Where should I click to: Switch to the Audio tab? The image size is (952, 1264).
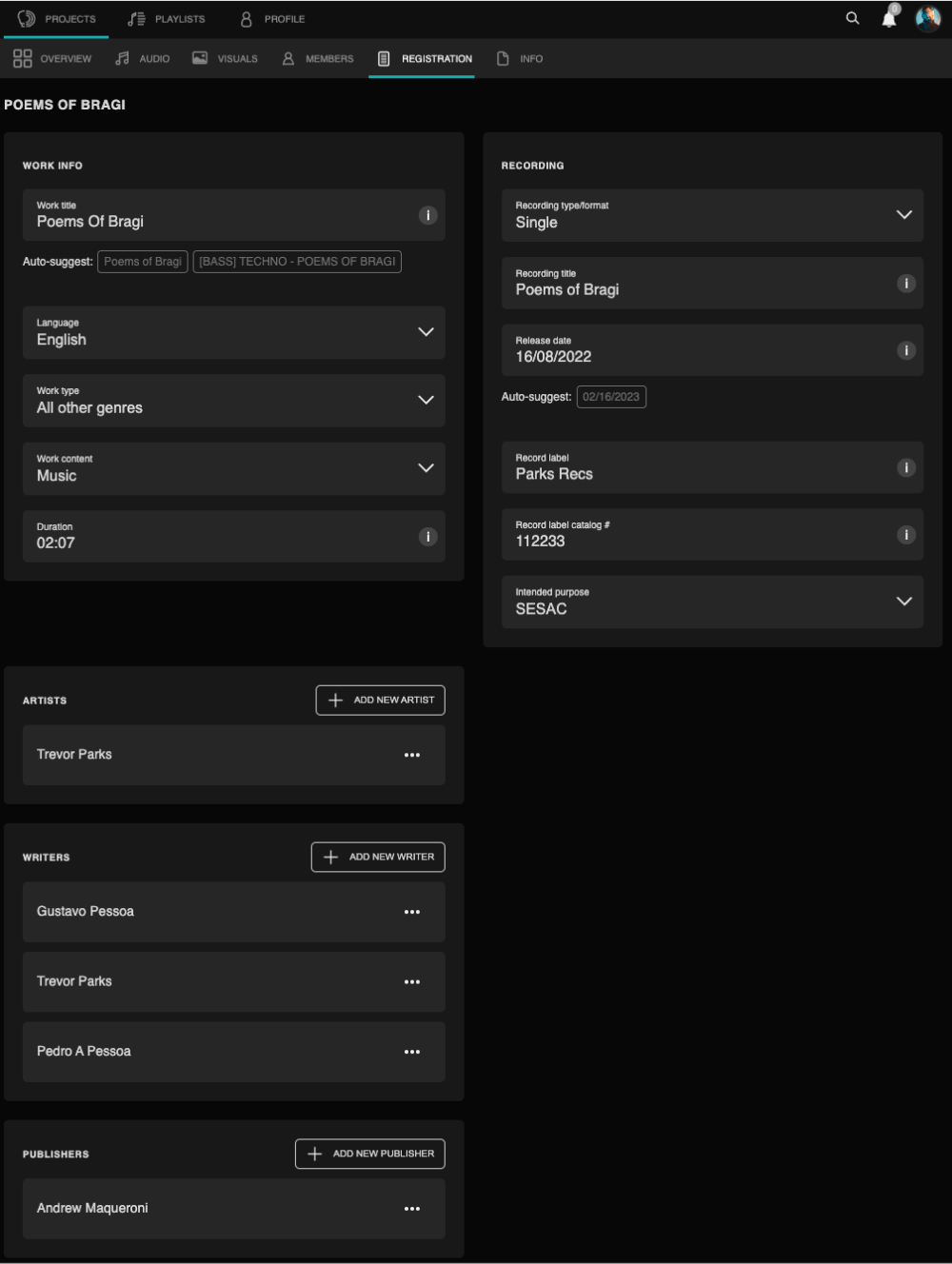tap(143, 59)
